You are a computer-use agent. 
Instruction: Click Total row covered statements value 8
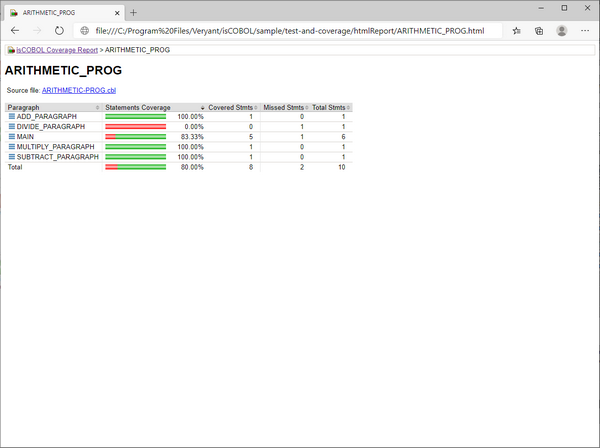point(251,167)
